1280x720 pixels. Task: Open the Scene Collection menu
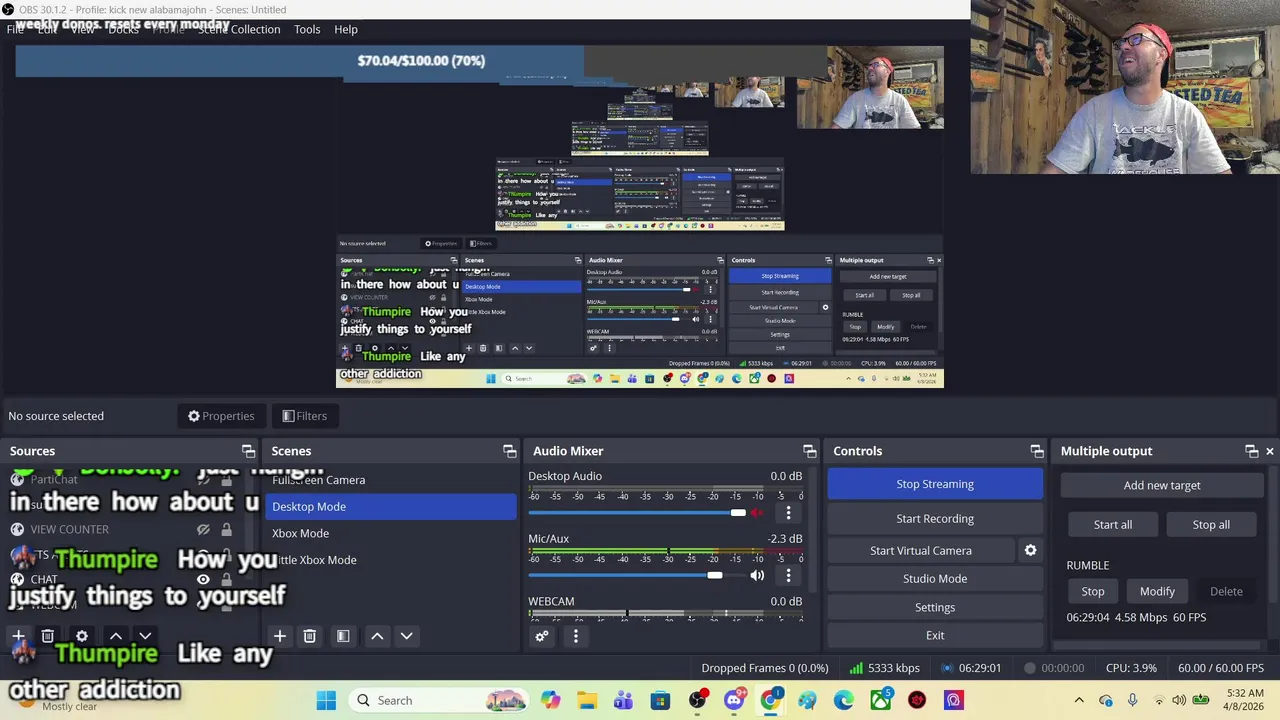pyautogui.click(x=239, y=29)
